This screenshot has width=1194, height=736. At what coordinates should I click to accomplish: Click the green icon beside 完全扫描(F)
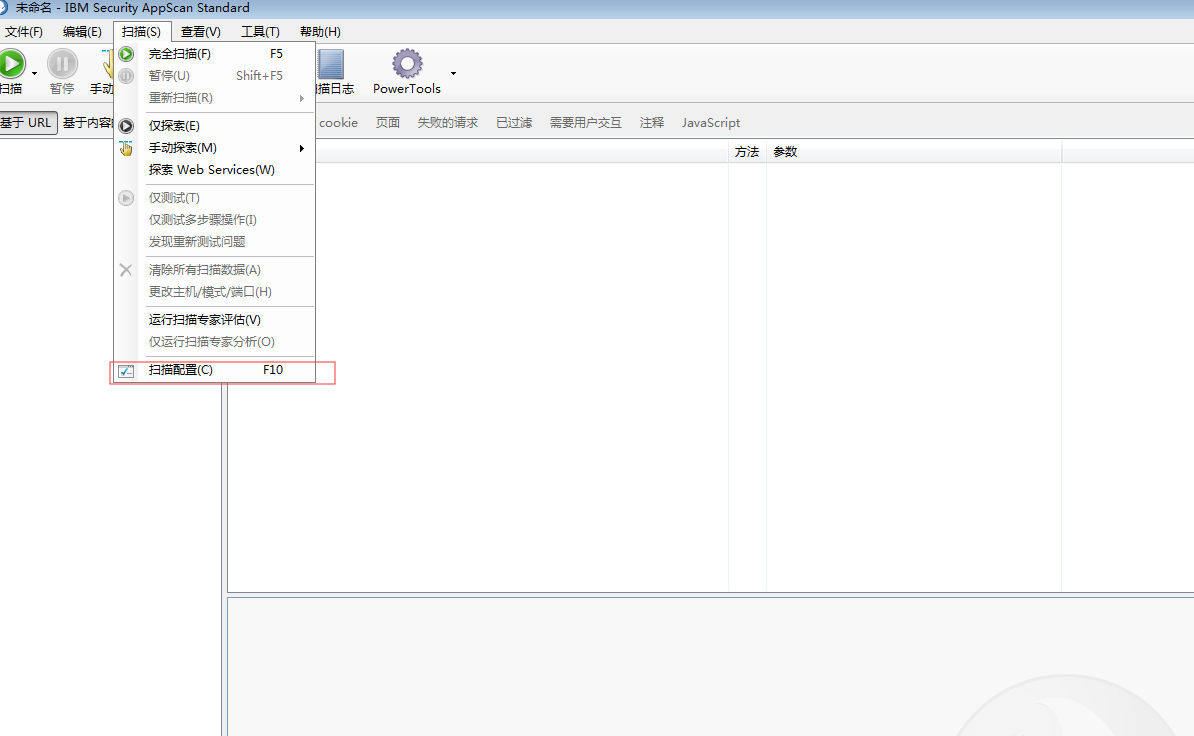tap(126, 54)
